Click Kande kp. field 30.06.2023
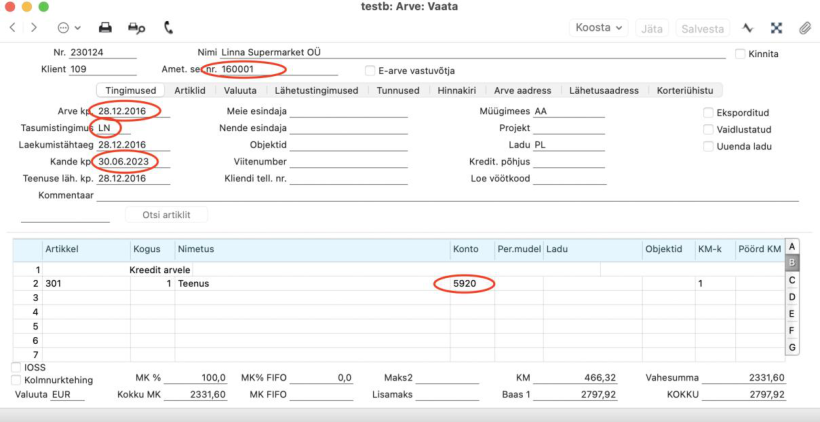 pyautogui.click(x=133, y=162)
